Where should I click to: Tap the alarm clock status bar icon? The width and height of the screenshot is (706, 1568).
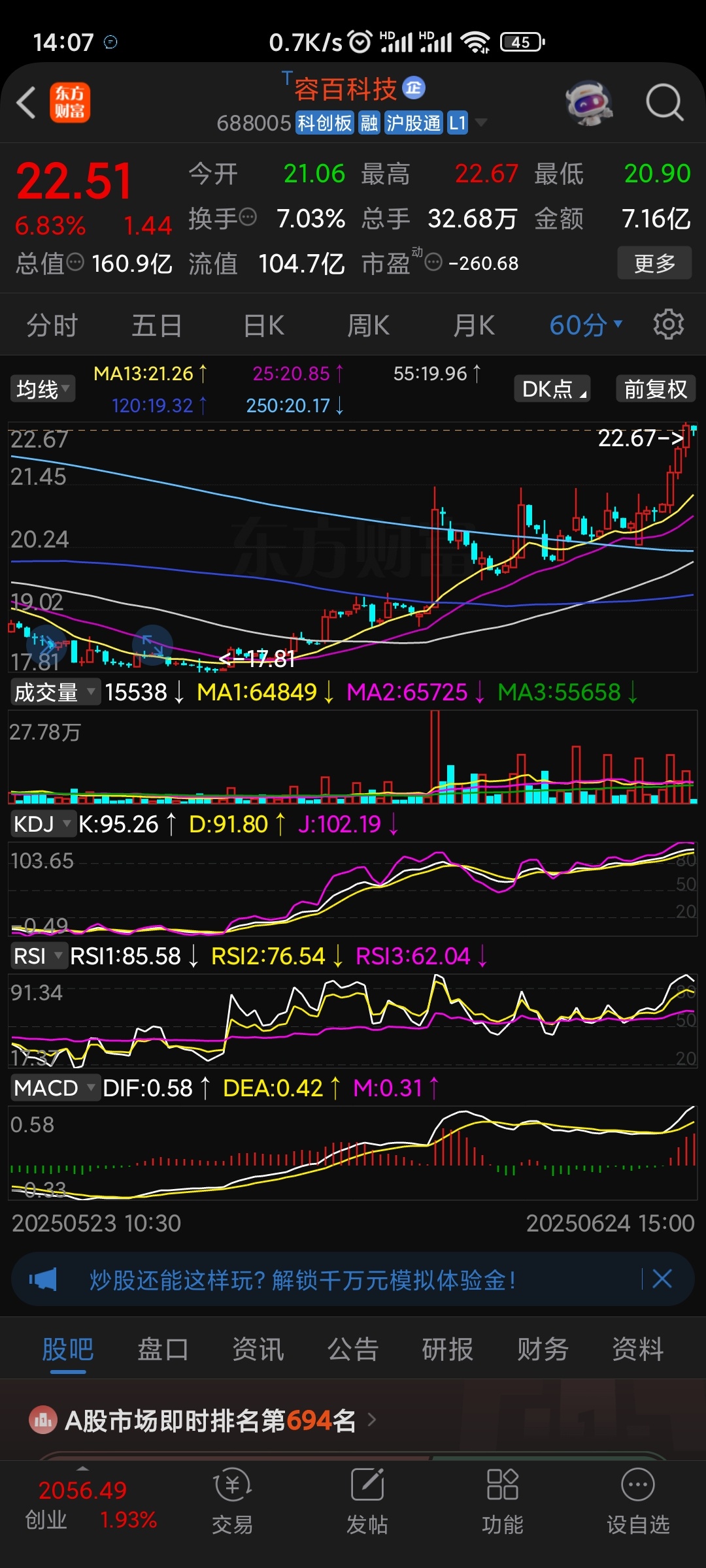360,42
